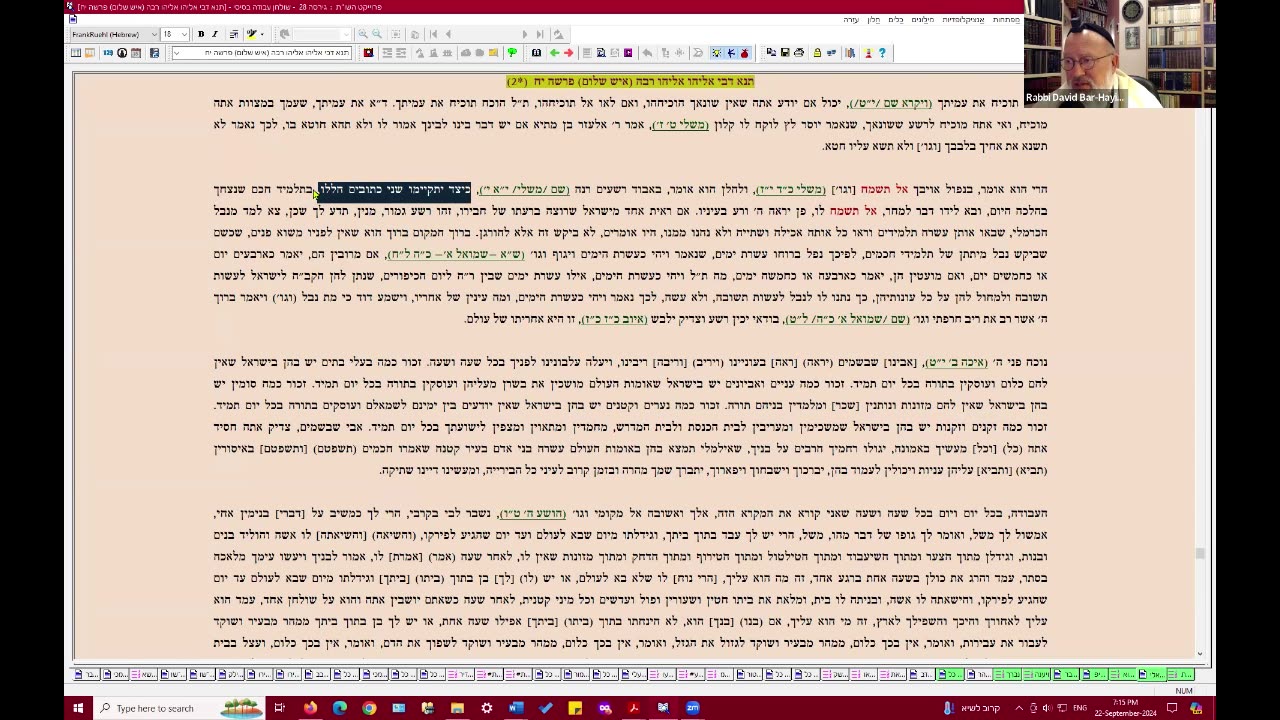
Task: Open the Windows Start menu
Action: [x=77, y=708]
